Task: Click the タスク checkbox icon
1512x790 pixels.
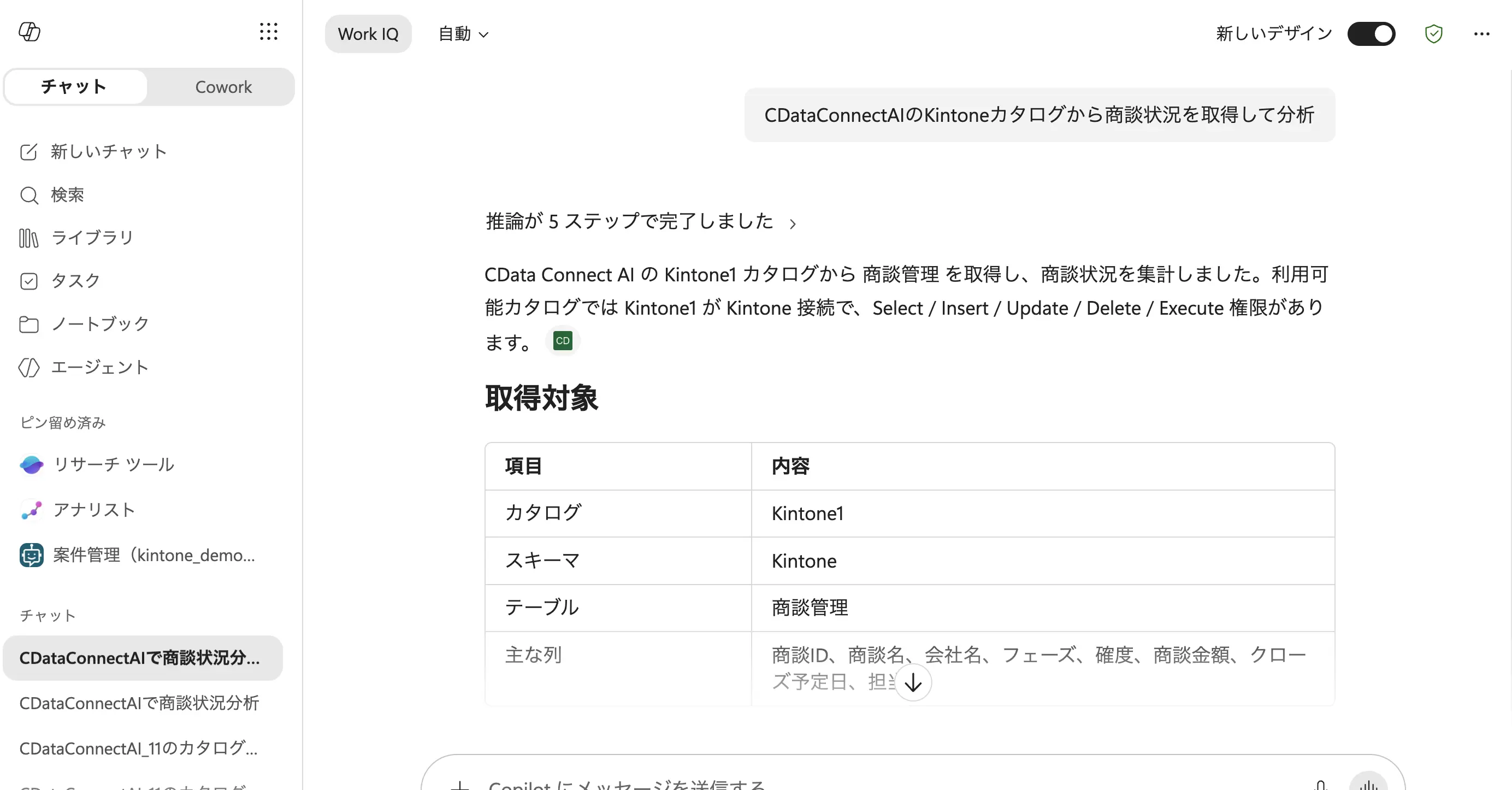Action: click(29, 281)
